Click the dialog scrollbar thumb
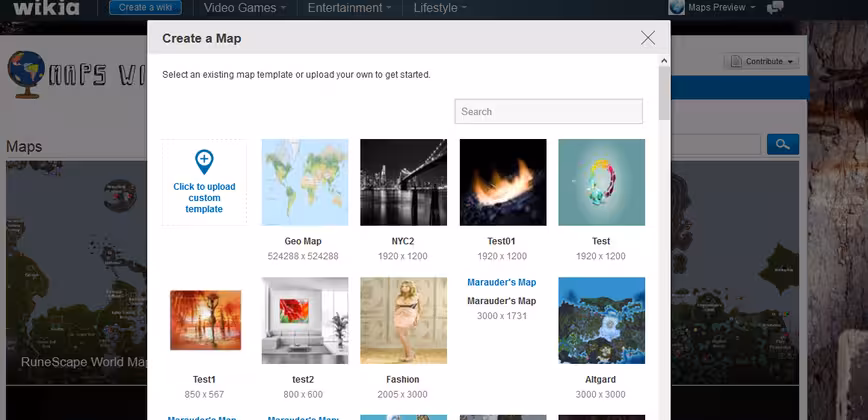This screenshot has height=420, width=868. click(x=664, y=93)
